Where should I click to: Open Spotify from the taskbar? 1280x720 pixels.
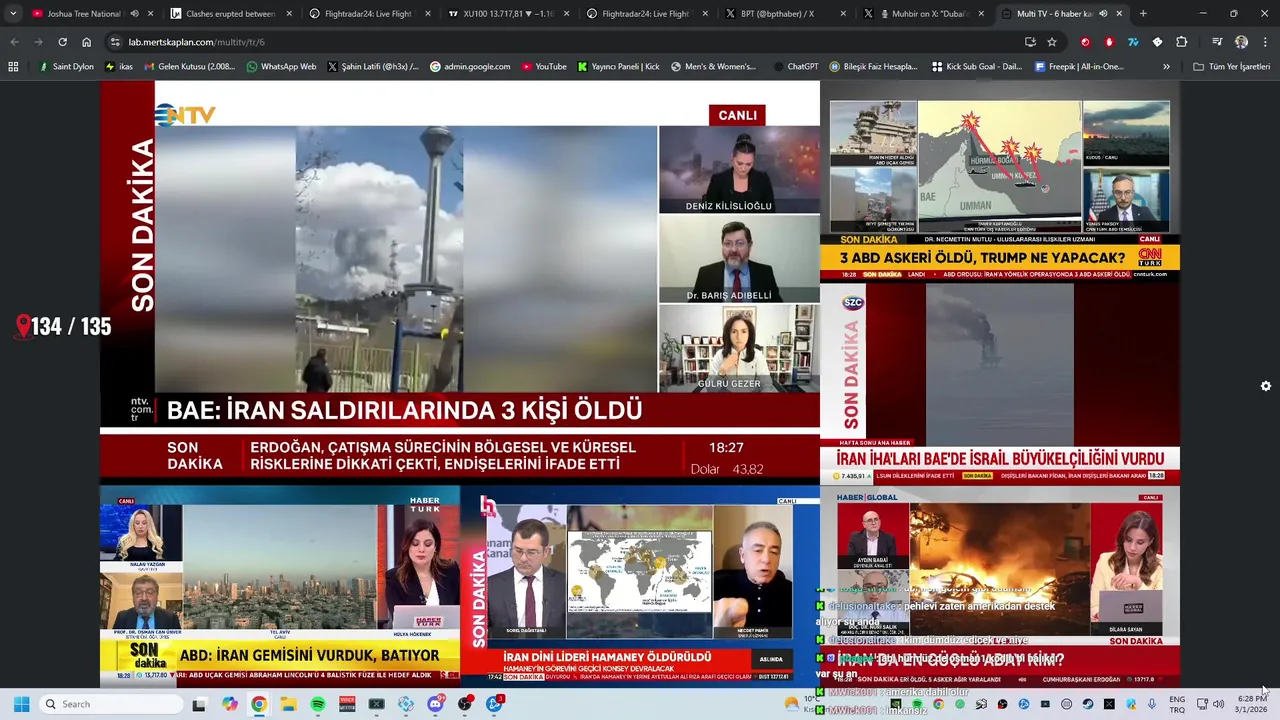[318, 704]
